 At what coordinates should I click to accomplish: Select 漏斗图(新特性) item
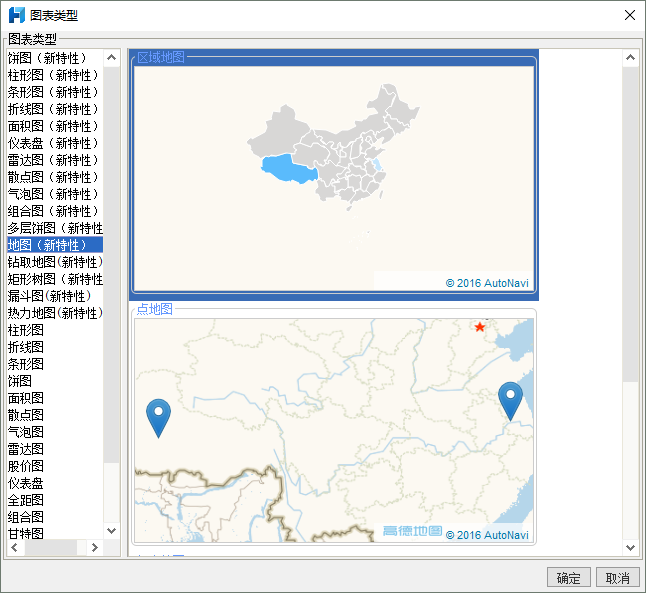[x=55, y=296]
